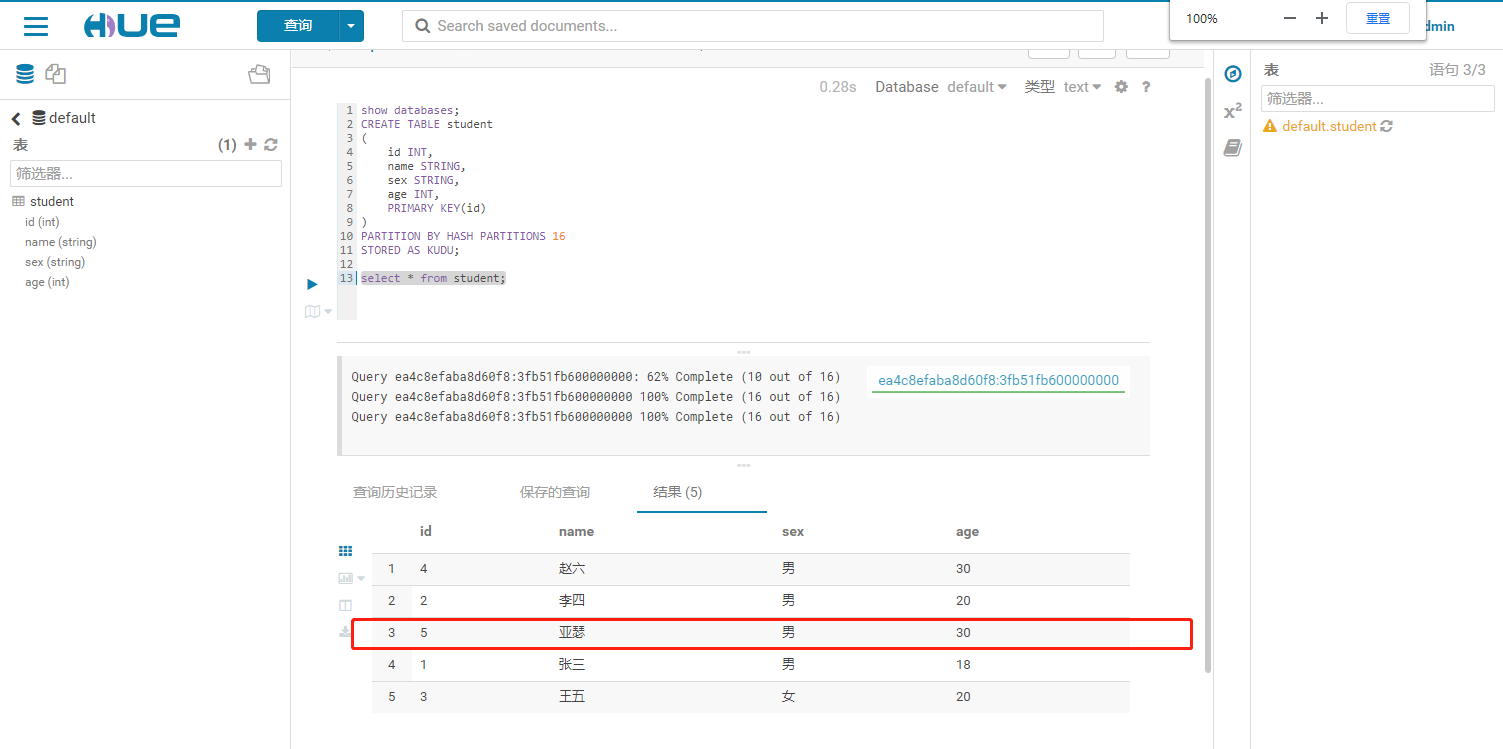Sort by the name column header
The height and width of the screenshot is (749, 1503).
(x=576, y=532)
